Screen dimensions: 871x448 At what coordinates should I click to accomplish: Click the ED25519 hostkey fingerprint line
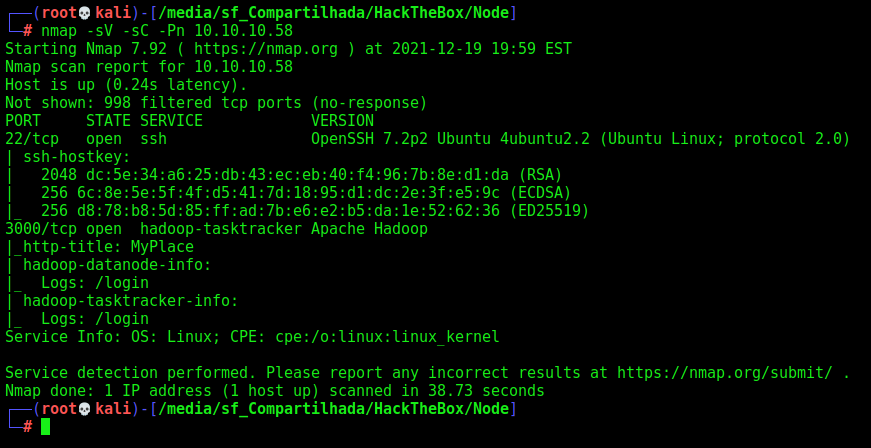point(315,211)
